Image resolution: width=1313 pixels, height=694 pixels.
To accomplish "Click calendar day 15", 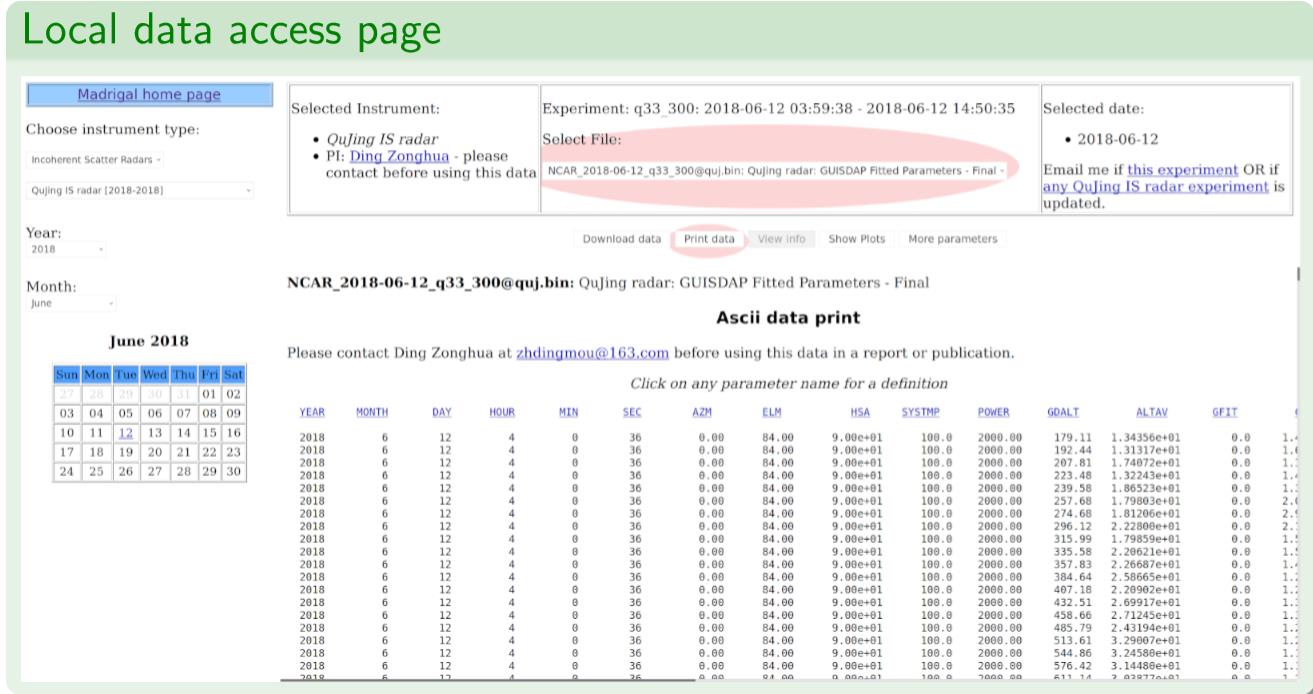I will click(x=209, y=433).
